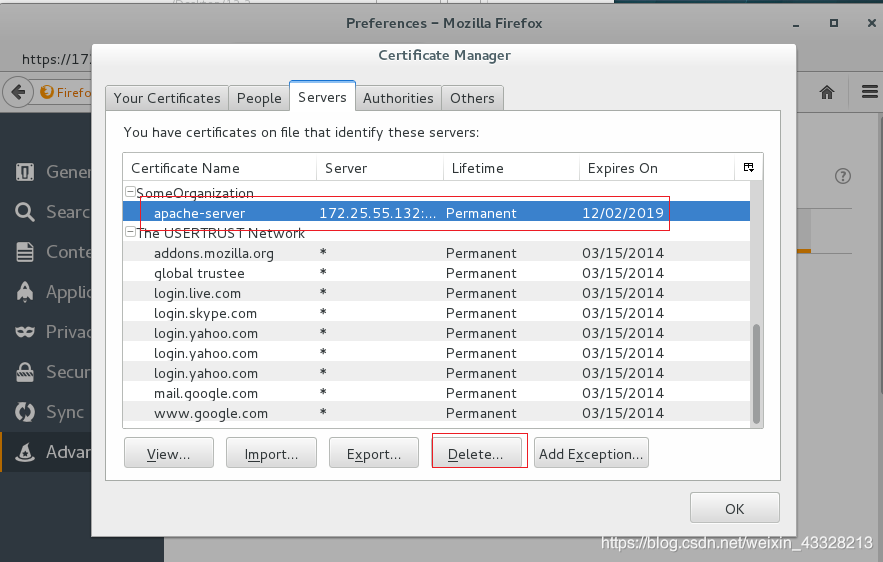This screenshot has width=883, height=562.
Task: Open General preferences sidebar icon
Action: pos(25,172)
